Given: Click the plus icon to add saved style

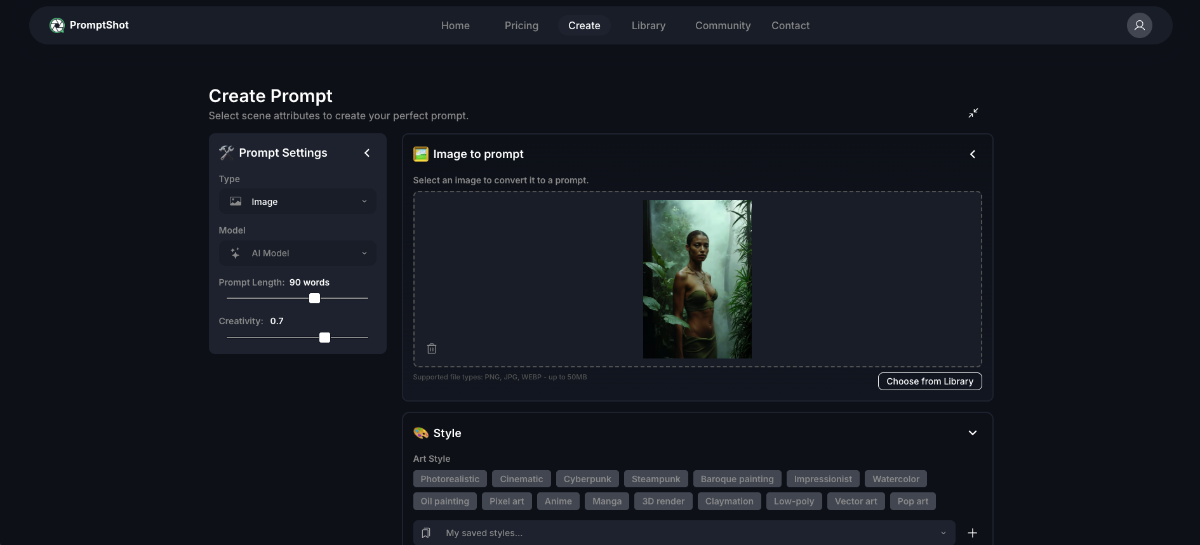Looking at the screenshot, I should (972, 533).
